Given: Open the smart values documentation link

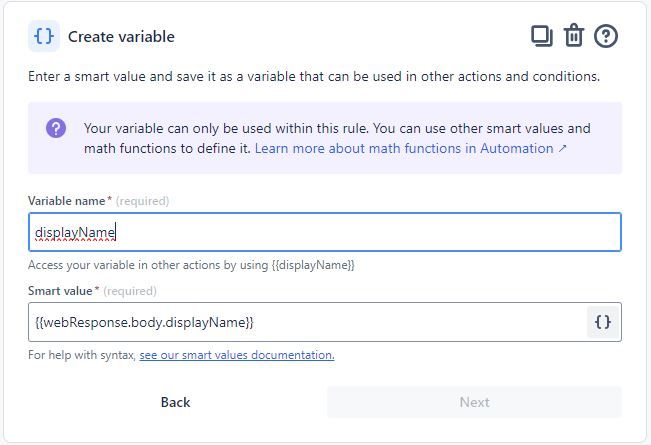Looking at the screenshot, I should coord(237,355).
